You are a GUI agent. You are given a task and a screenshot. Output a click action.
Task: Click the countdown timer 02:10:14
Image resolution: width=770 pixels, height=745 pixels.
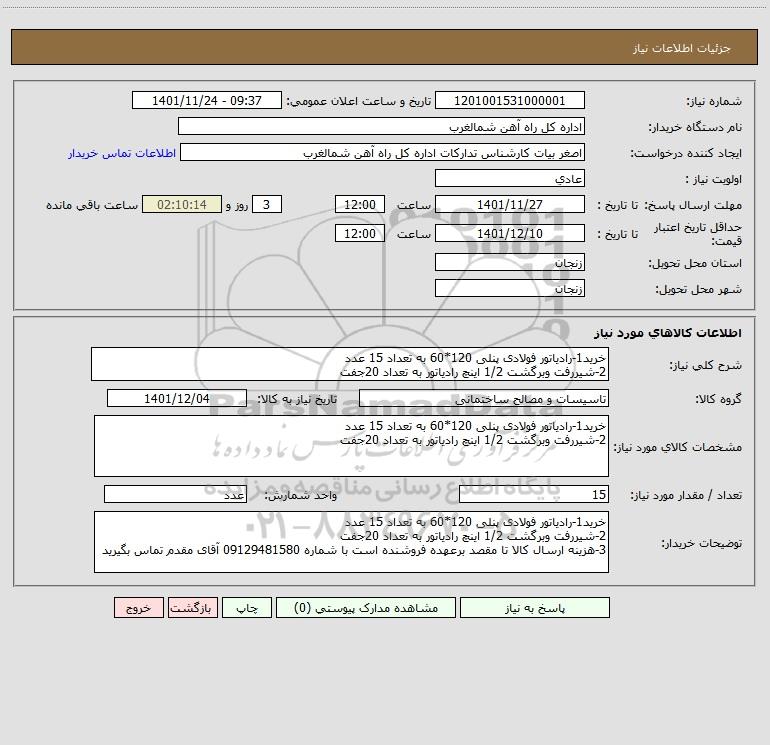(182, 204)
